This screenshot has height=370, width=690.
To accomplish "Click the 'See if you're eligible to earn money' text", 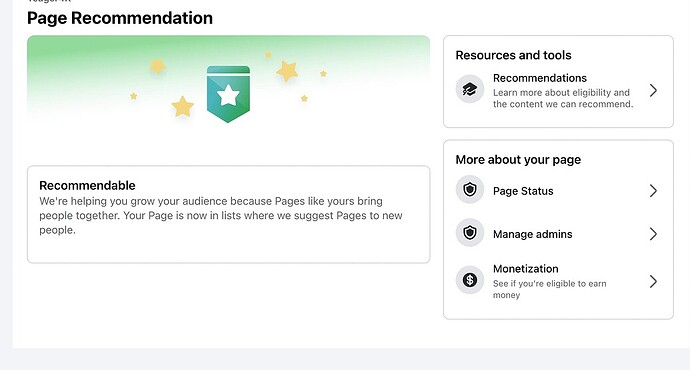I will (550, 289).
